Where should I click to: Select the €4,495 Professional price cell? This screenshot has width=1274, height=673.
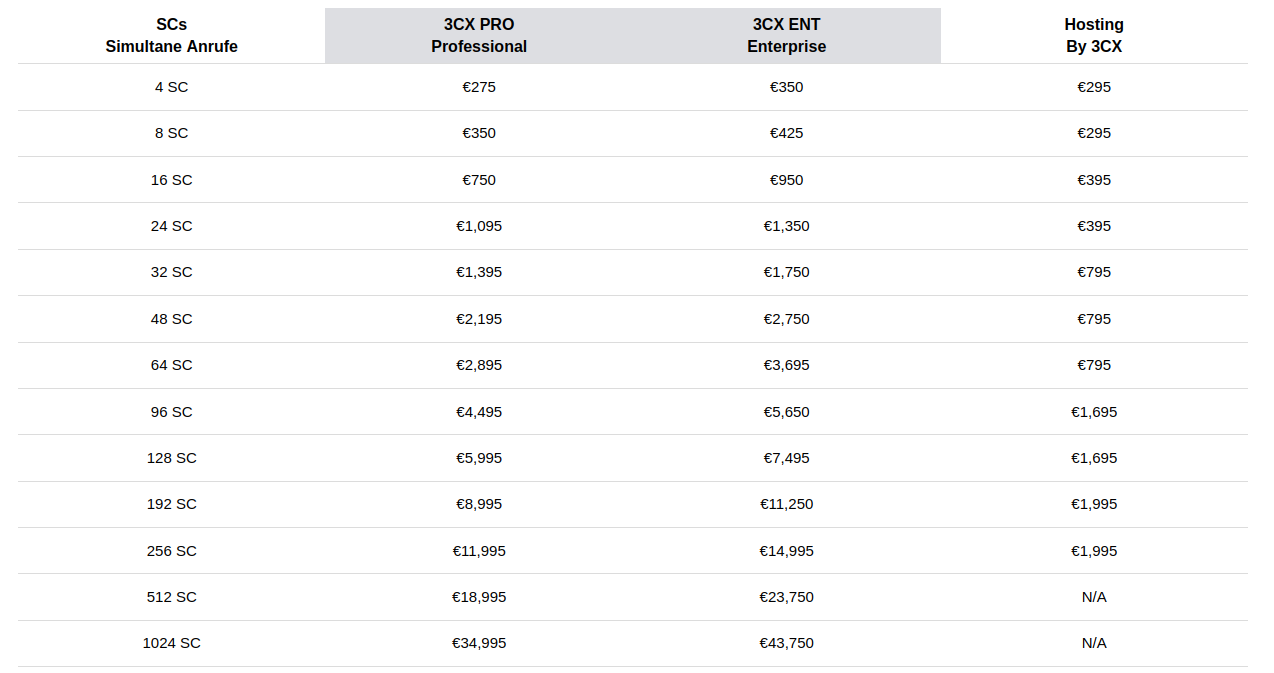coord(479,412)
